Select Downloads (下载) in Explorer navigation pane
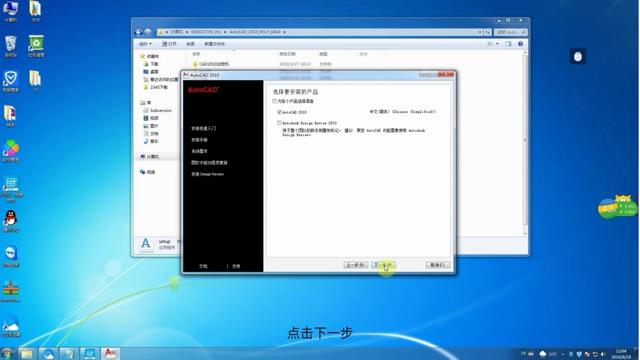 [x=151, y=64]
